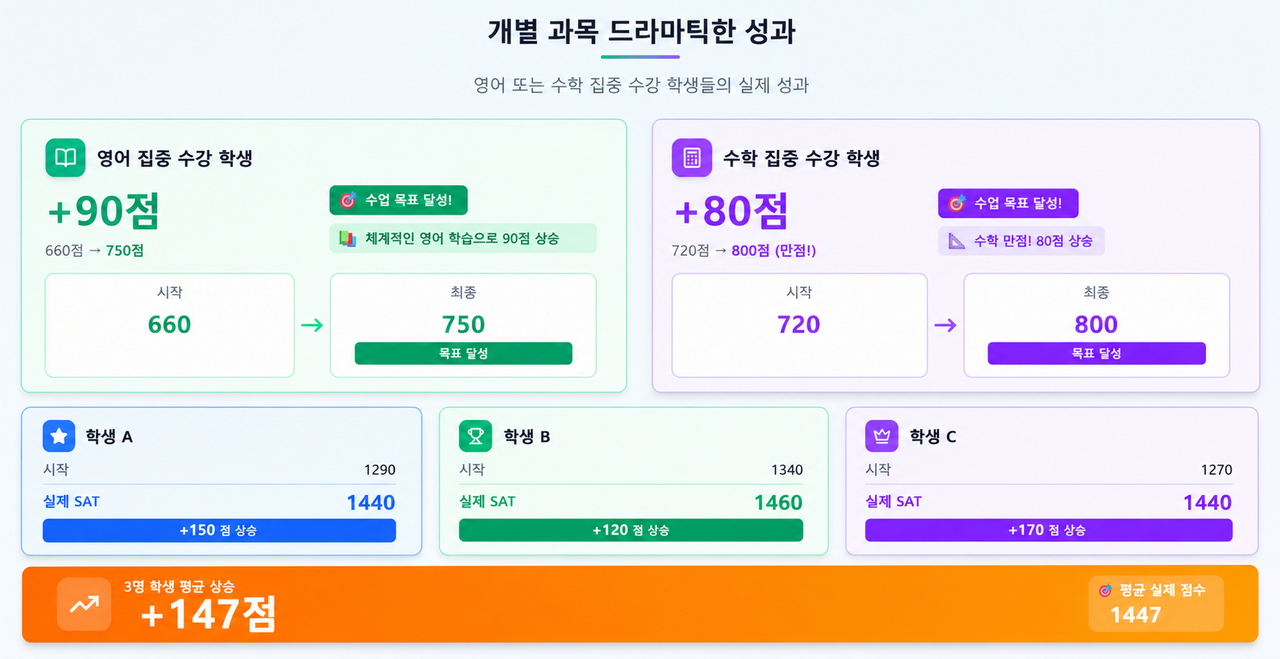Image resolution: width=1280 pixels, height=659 pixels.
Task: Click the purple +170 점 상승 bar
Action: click(1048, 530)
